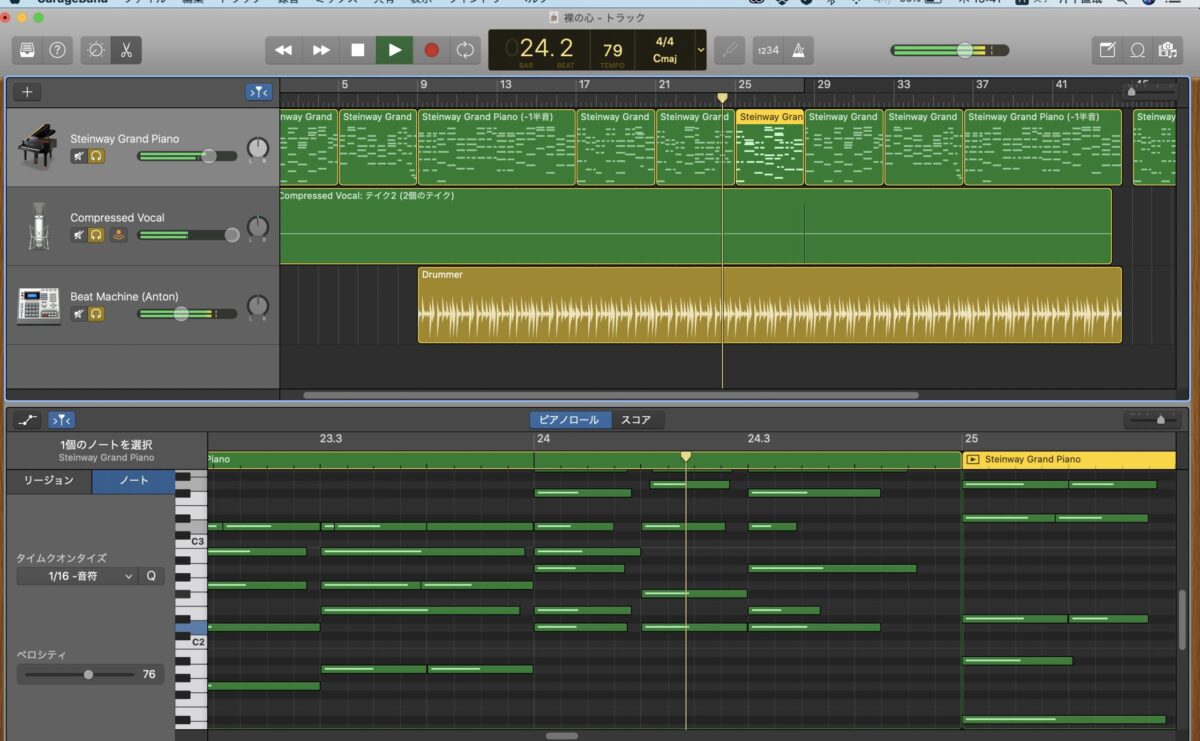Switch to the スコア tab
Screen dimensions: 1200x741
[x=637, y=420]
